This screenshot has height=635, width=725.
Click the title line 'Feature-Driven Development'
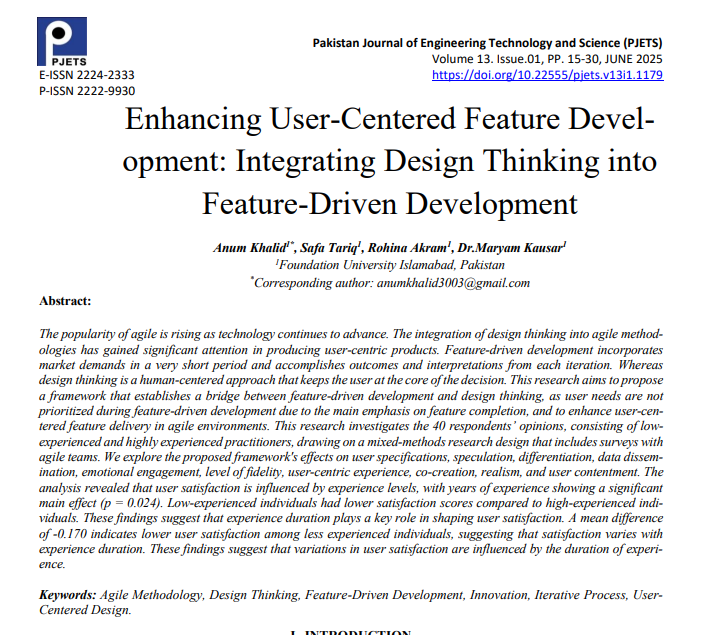389,203
